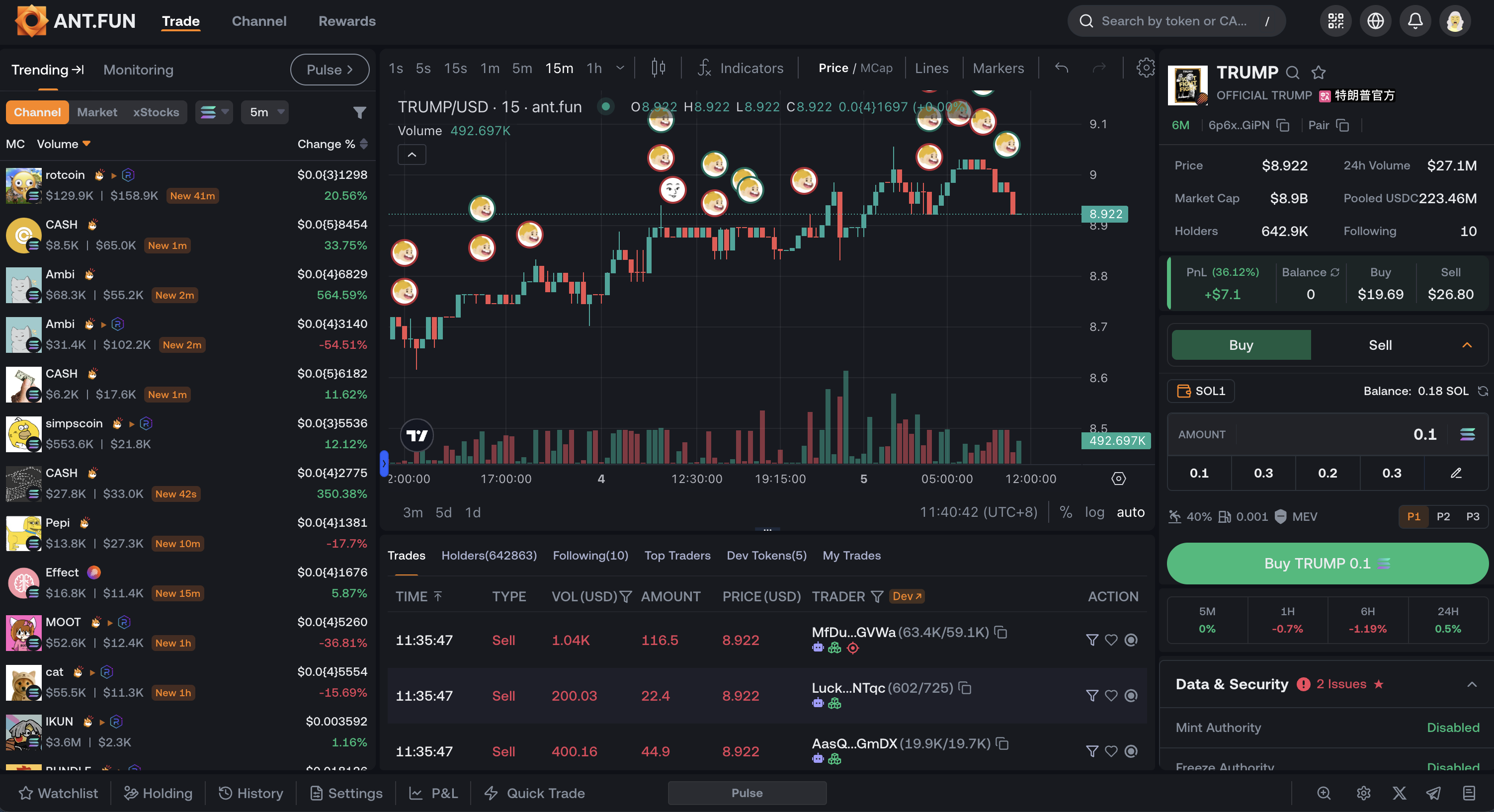This screenshot has height=812, width=1494.
Task: Open the chart settings gear
Action: click(x=1146, y=67)
